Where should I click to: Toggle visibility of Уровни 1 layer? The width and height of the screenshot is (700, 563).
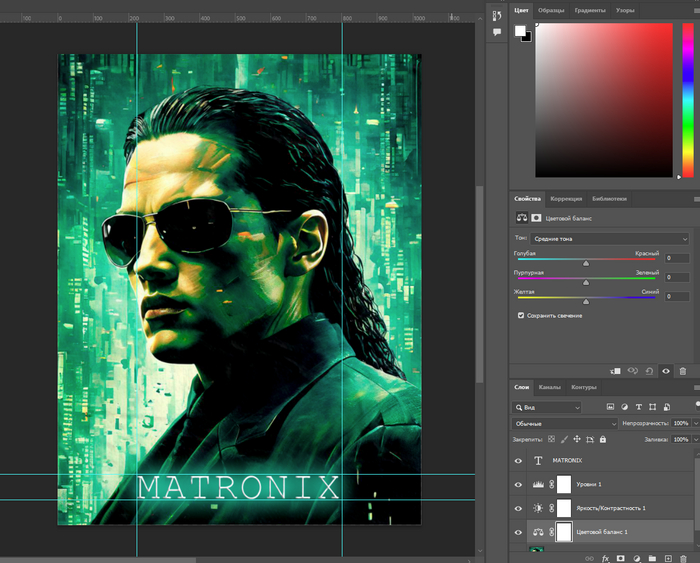coord(518,485)
